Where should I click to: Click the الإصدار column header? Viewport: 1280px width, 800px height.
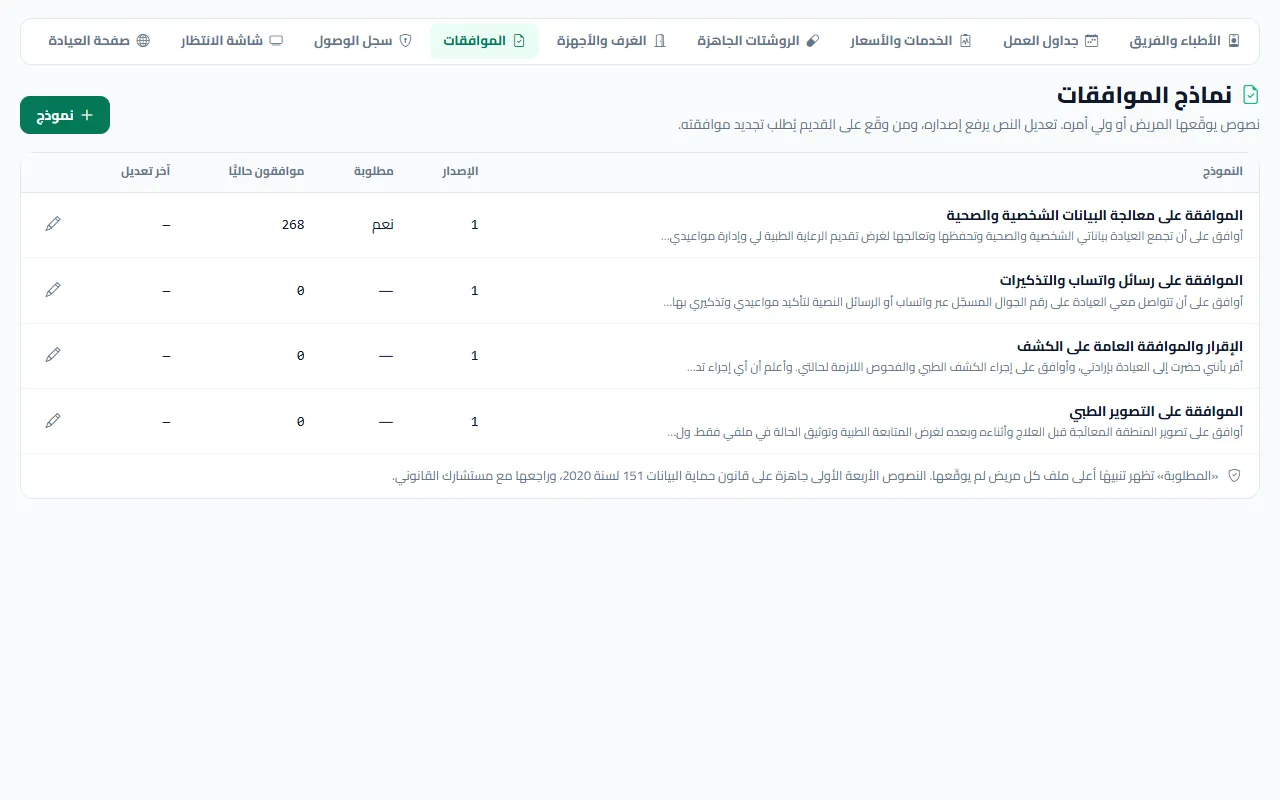[461, 171]
